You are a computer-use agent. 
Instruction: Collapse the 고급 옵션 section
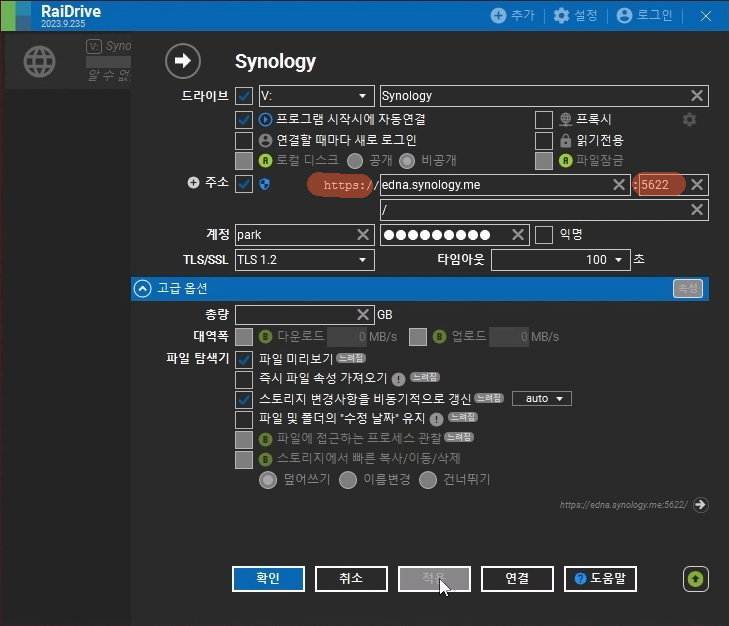pos(143,289)
